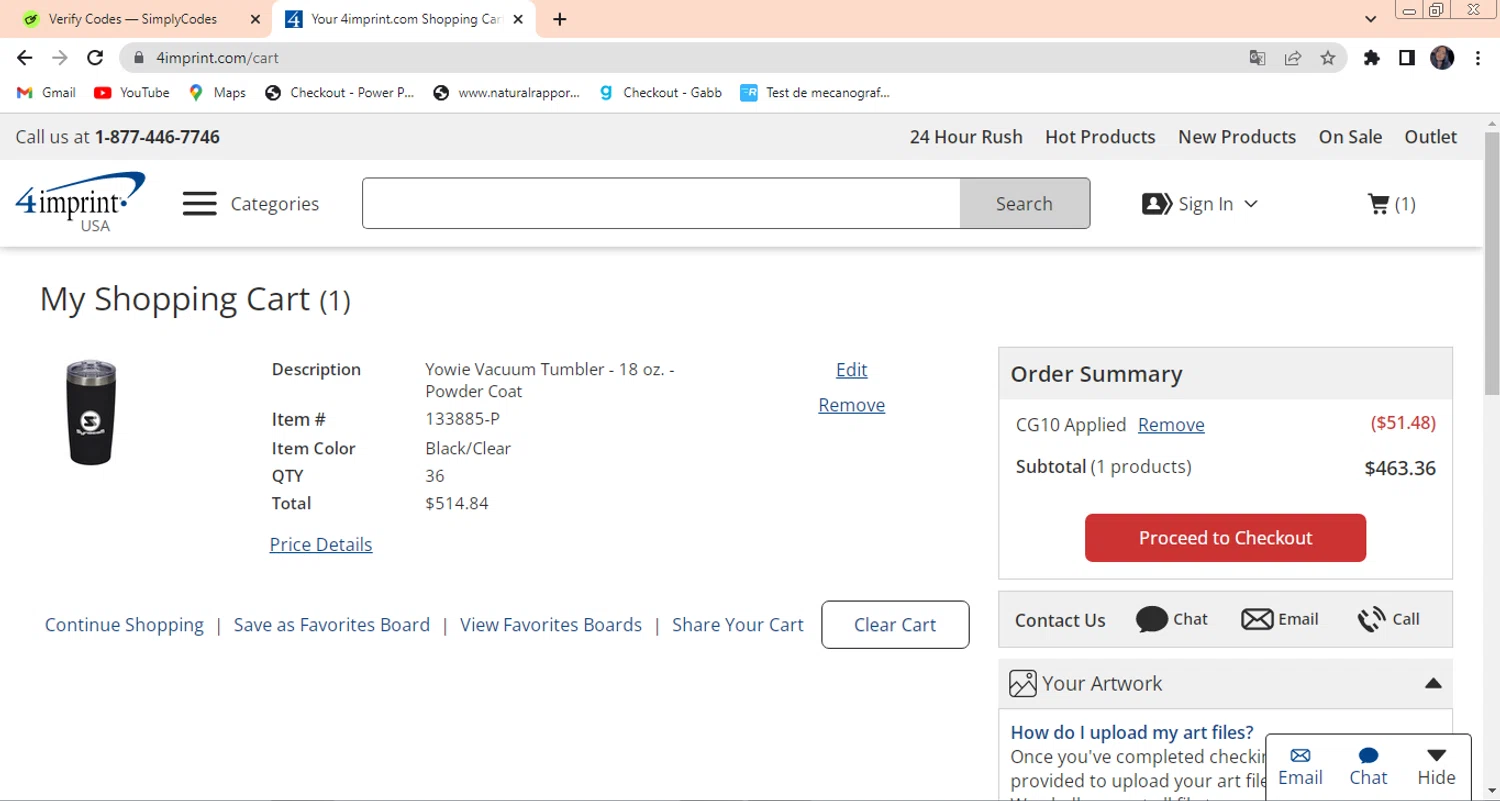Click the Your Artwork picture icon
This screenshot has height=801, width=1500.
1023,684
